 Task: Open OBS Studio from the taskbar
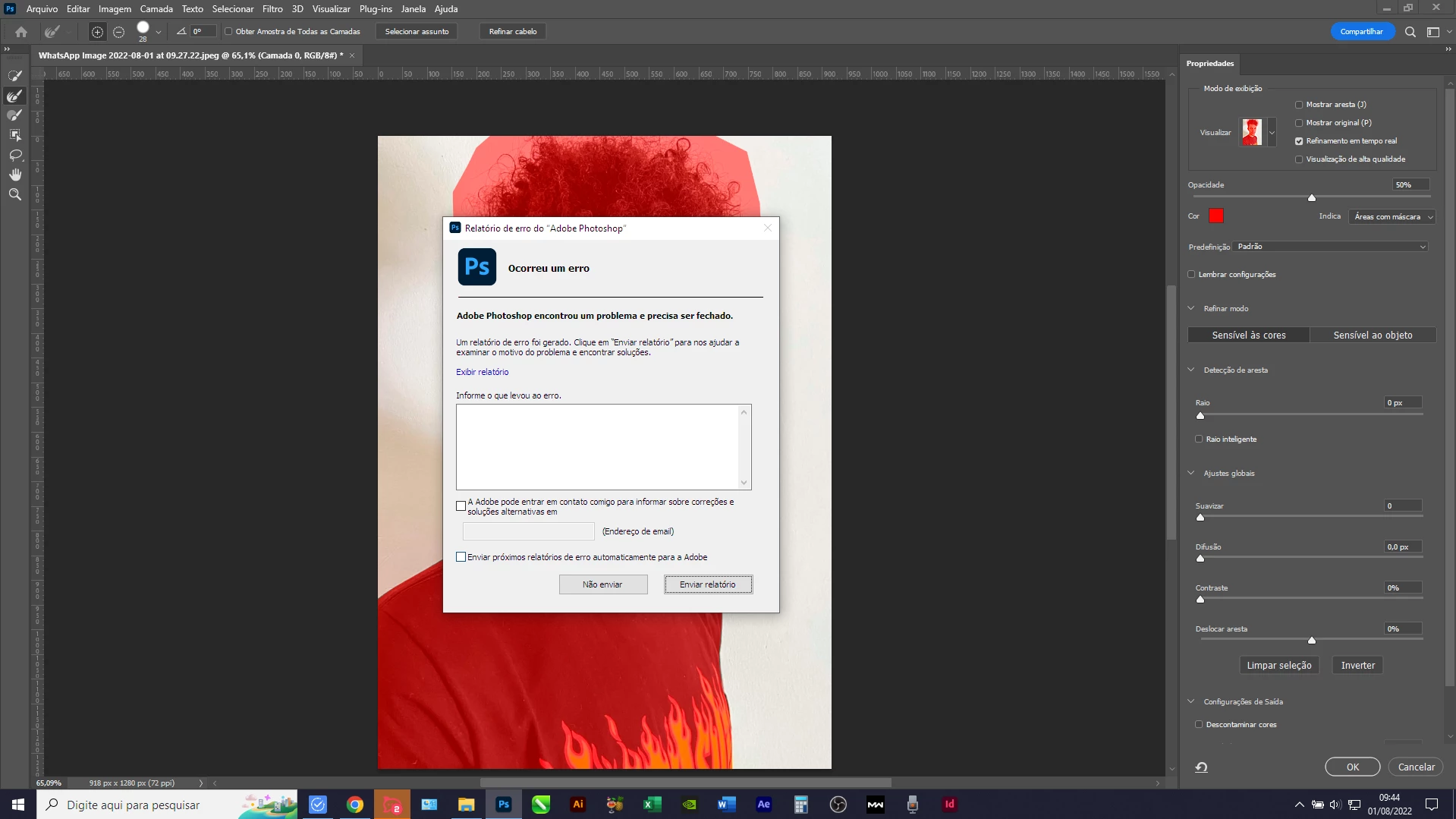coord(838,805)
